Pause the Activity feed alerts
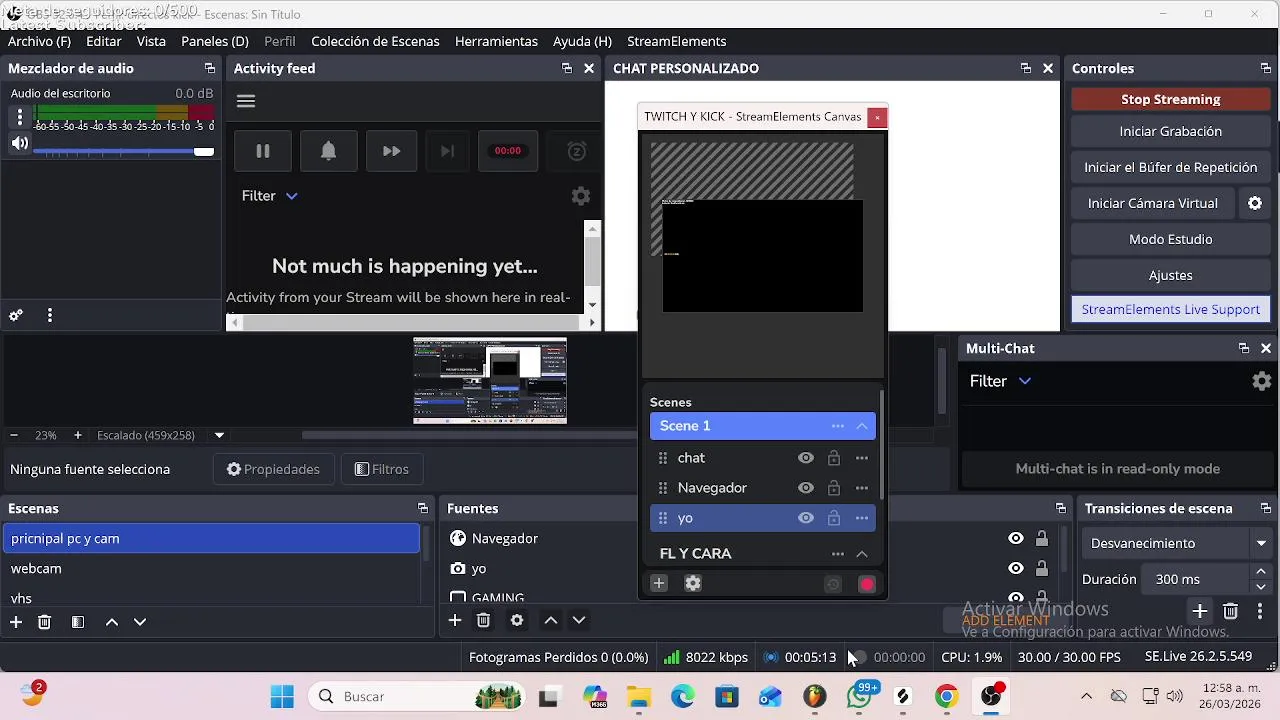Screen dimensions: 1280x720 (263, 151)
